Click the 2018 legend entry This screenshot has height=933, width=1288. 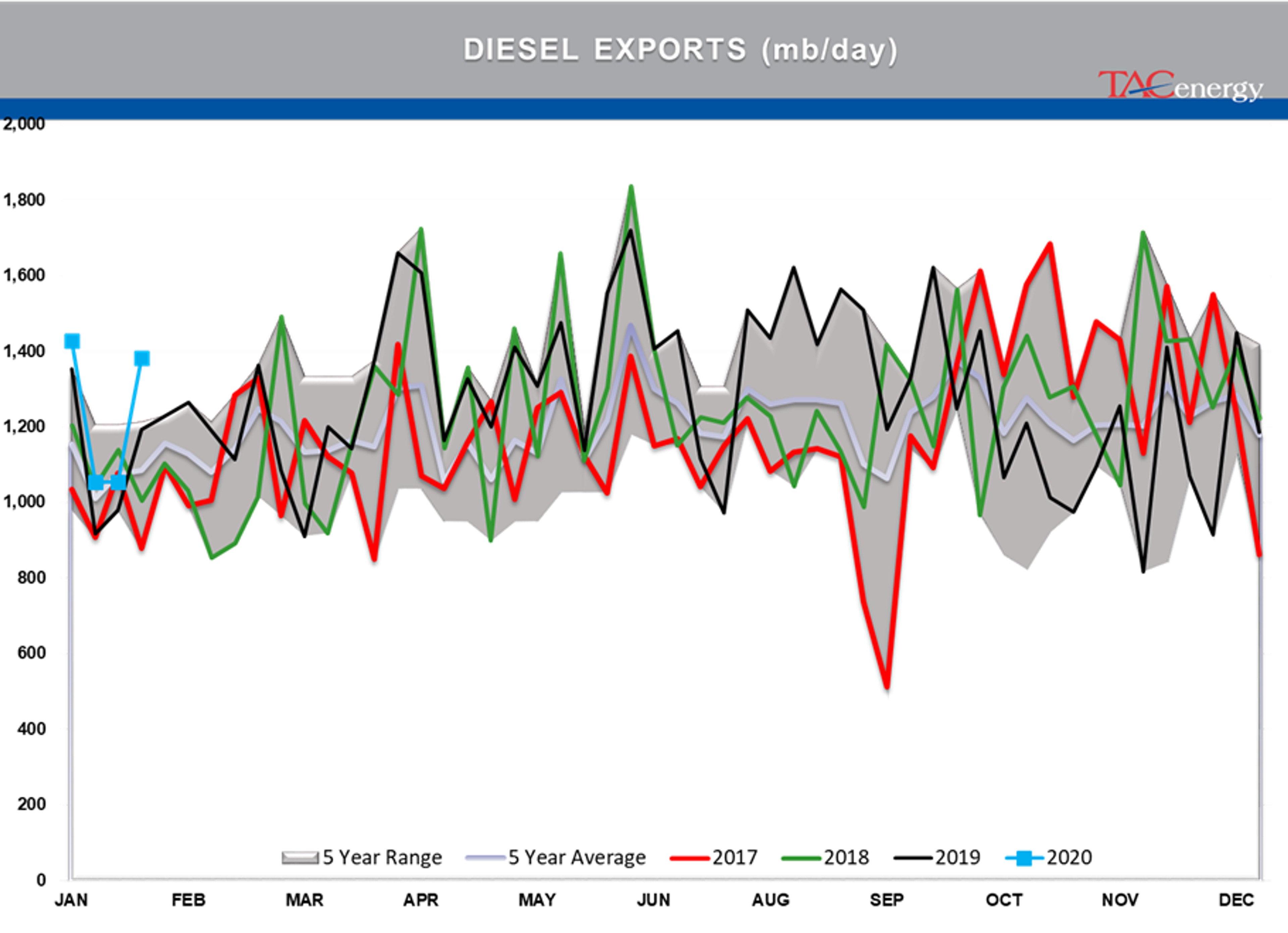[x=825, y=858]
